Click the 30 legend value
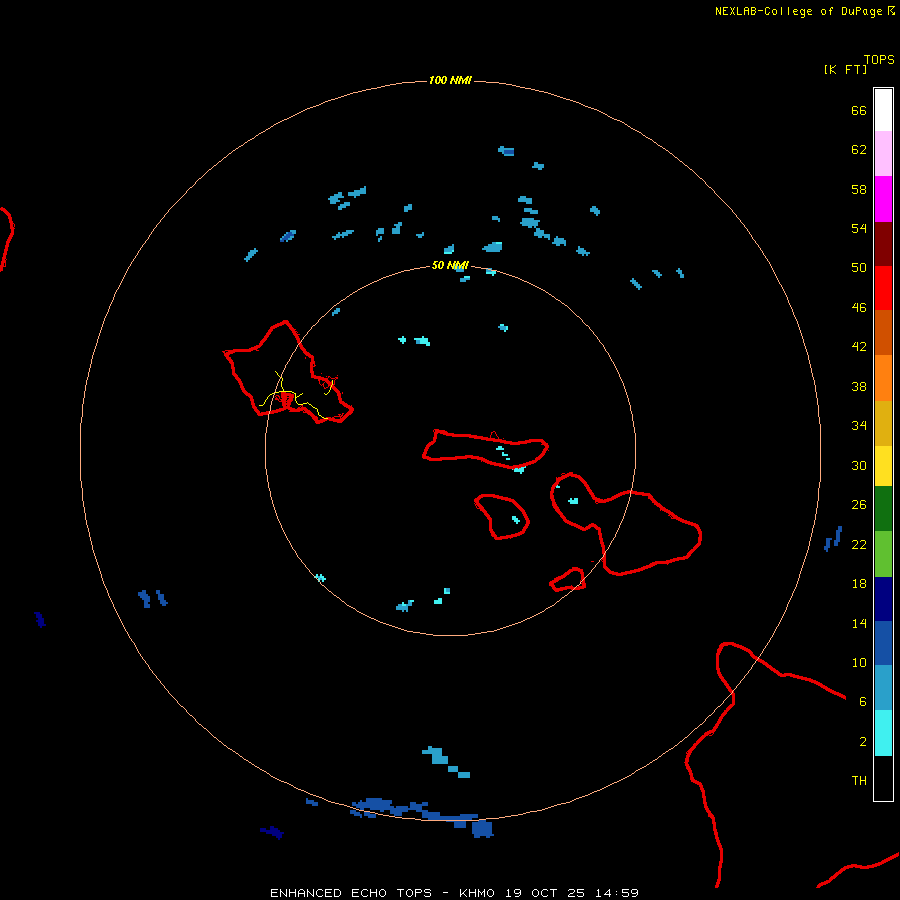The image size is (900, 900). pos(859,465)
